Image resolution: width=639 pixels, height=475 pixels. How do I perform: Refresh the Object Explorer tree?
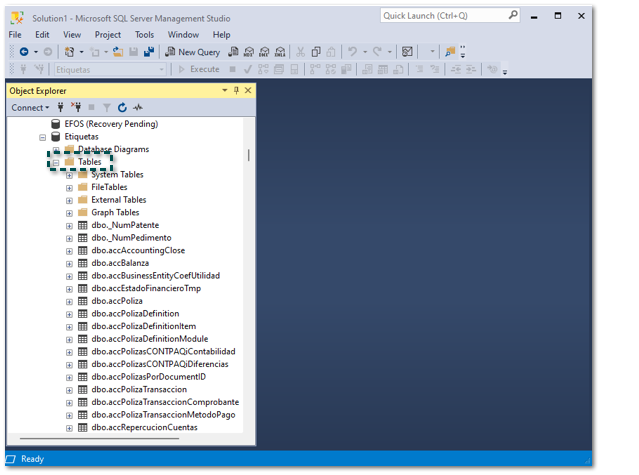point(122,107)
